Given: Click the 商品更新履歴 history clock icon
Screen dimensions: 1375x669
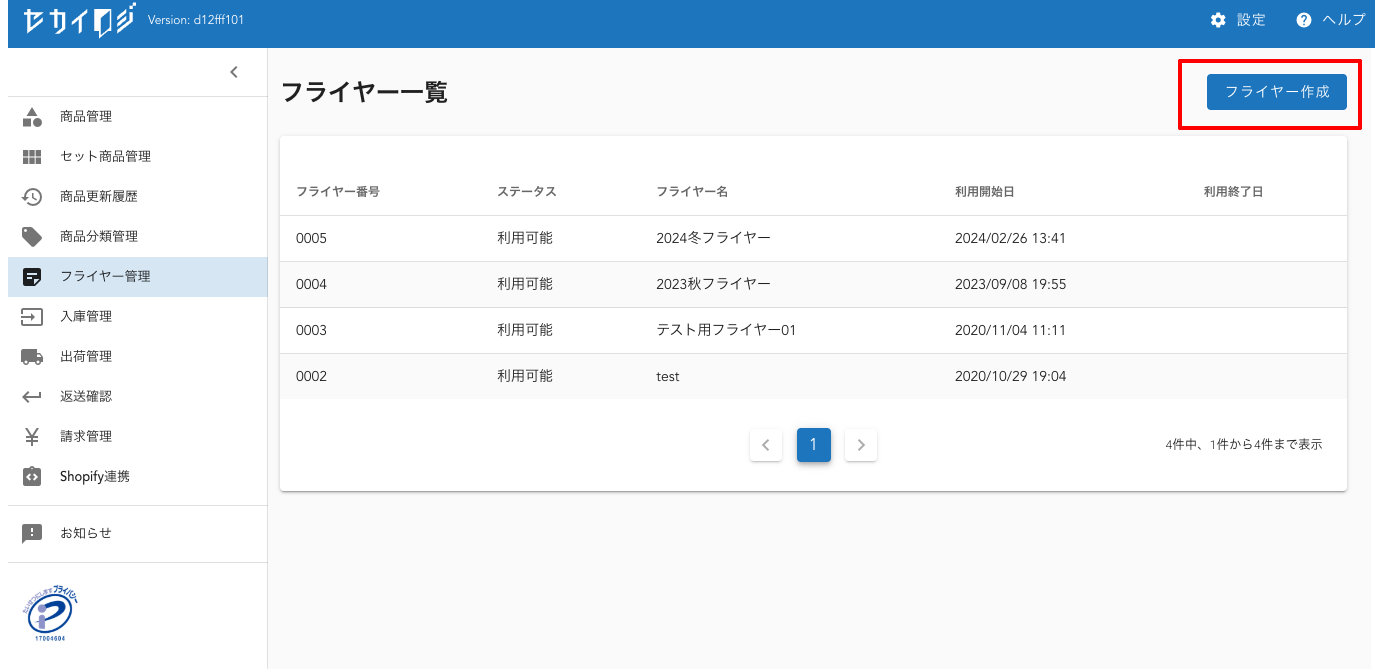Looking at the screenshot, I should tap(32, 197).
